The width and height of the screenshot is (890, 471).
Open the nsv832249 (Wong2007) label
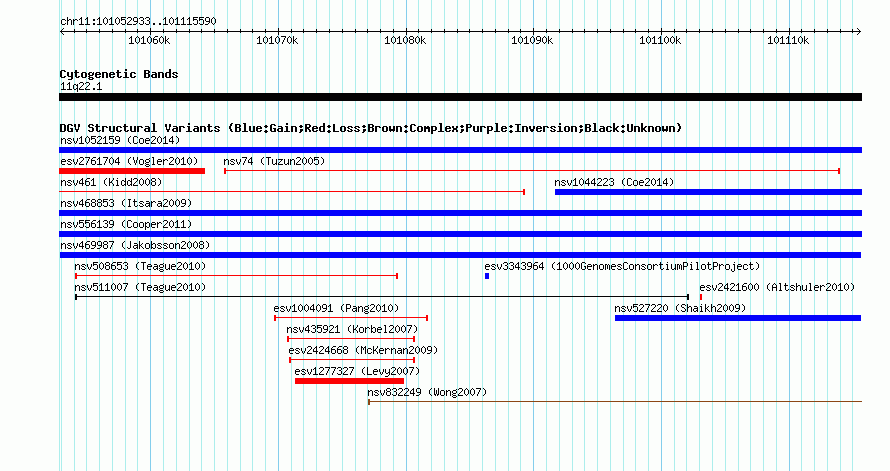tap(427, 392)
